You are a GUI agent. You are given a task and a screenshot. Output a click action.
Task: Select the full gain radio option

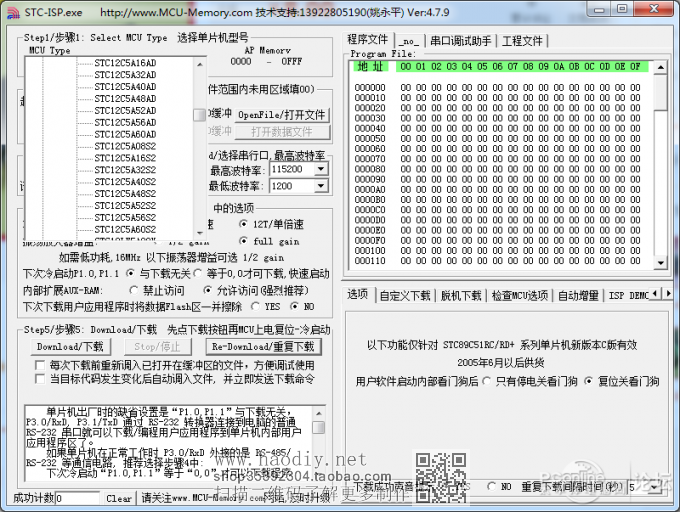tap(244, 241)
